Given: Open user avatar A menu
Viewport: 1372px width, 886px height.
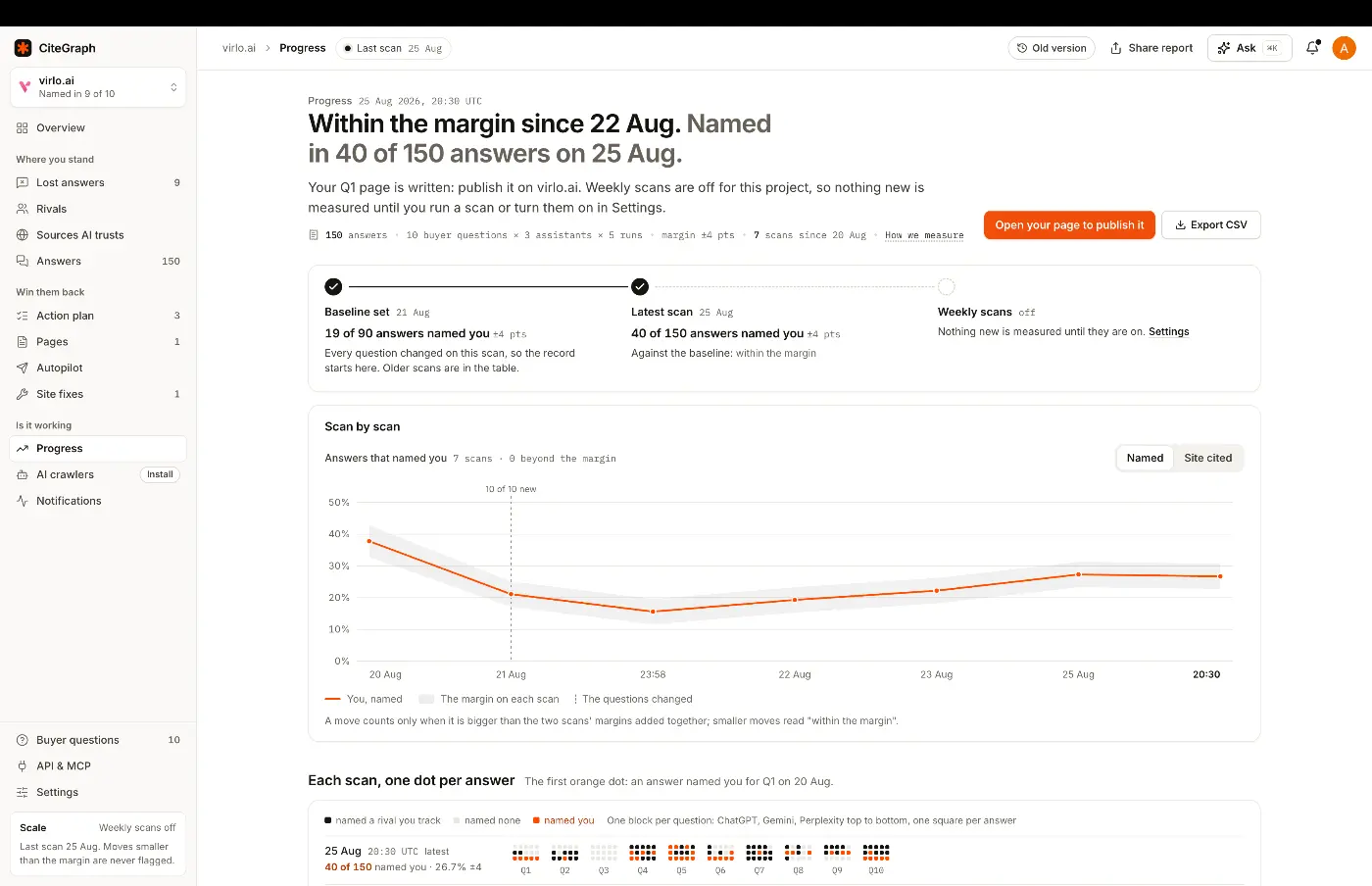Looking at the screenshot, I should tap(1344, 48).
